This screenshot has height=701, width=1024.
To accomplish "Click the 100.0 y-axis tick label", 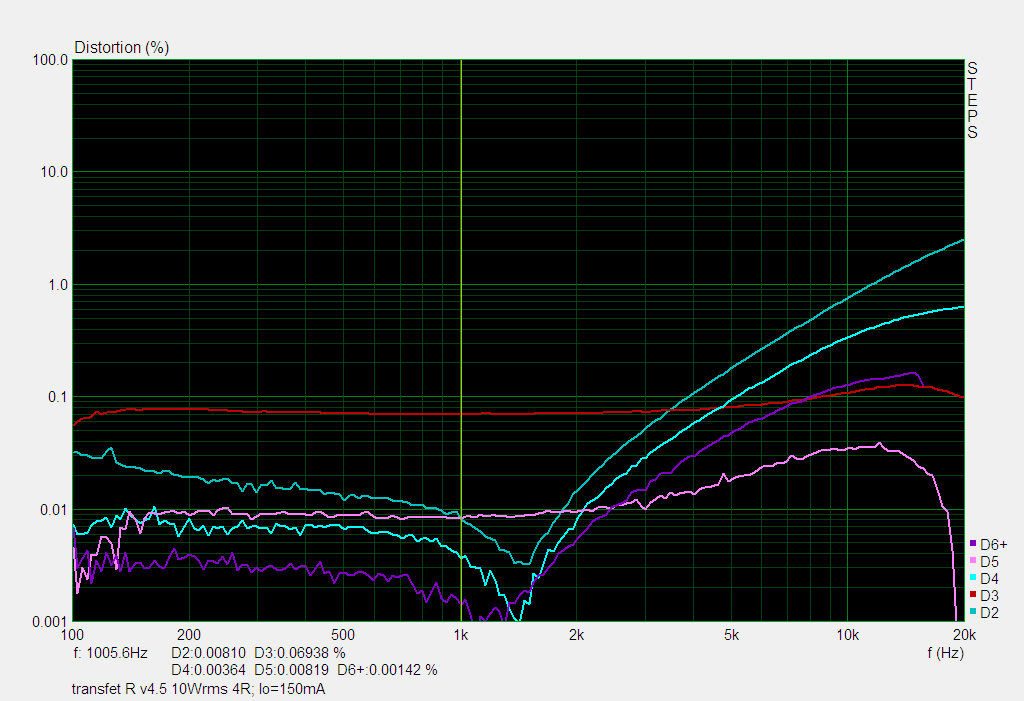I will 50,60.
